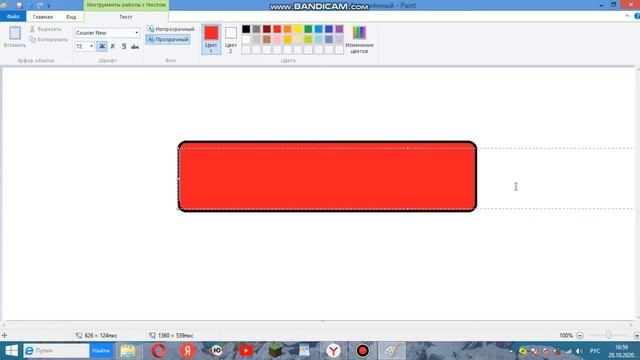Click the zoom slider handle

point(608,335)
